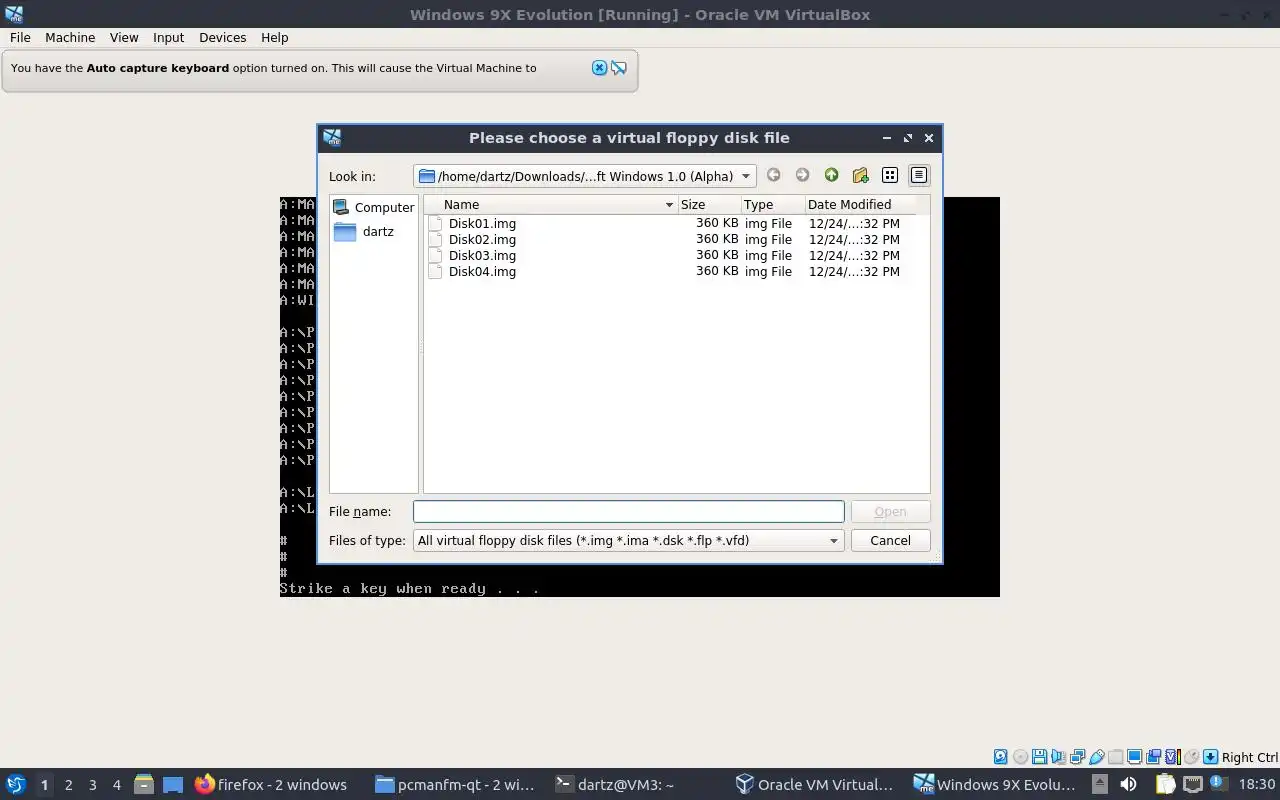
Task: Click the optical disc status bar icon
Action: [x=1020, y=757]
